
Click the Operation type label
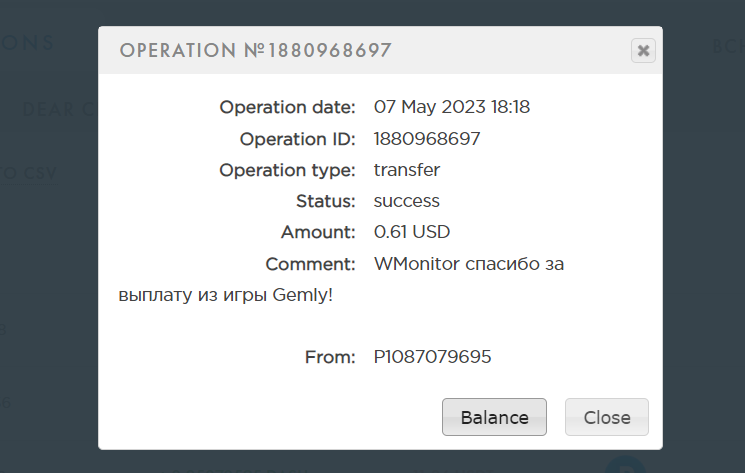pos(287,170)
